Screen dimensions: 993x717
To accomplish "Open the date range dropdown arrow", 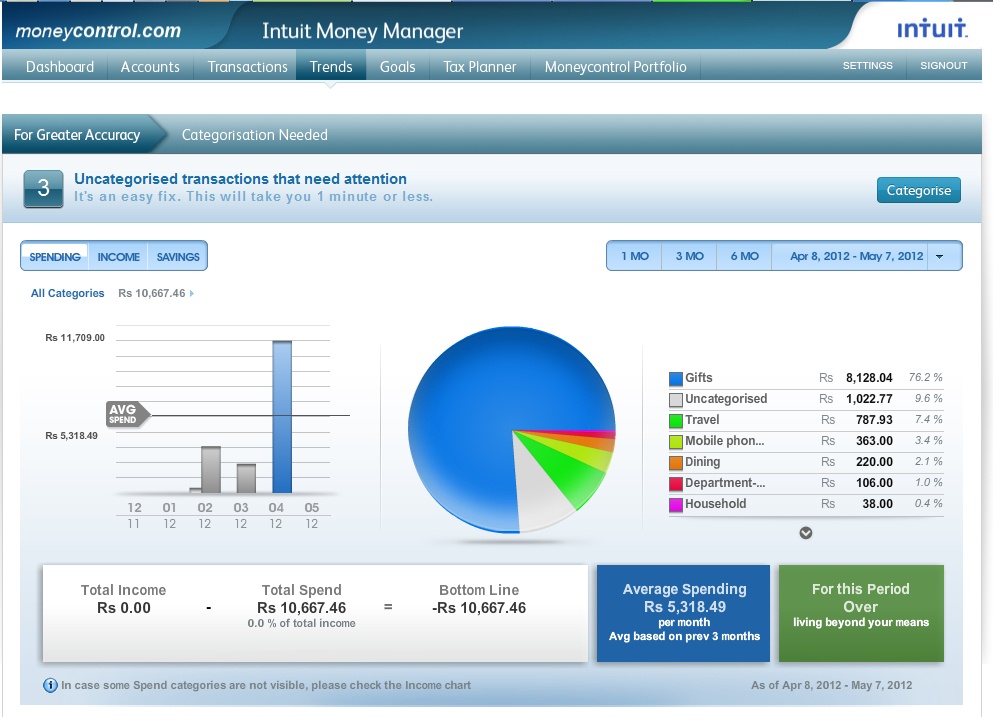I will pyautogui.click(x=940, y=257).
